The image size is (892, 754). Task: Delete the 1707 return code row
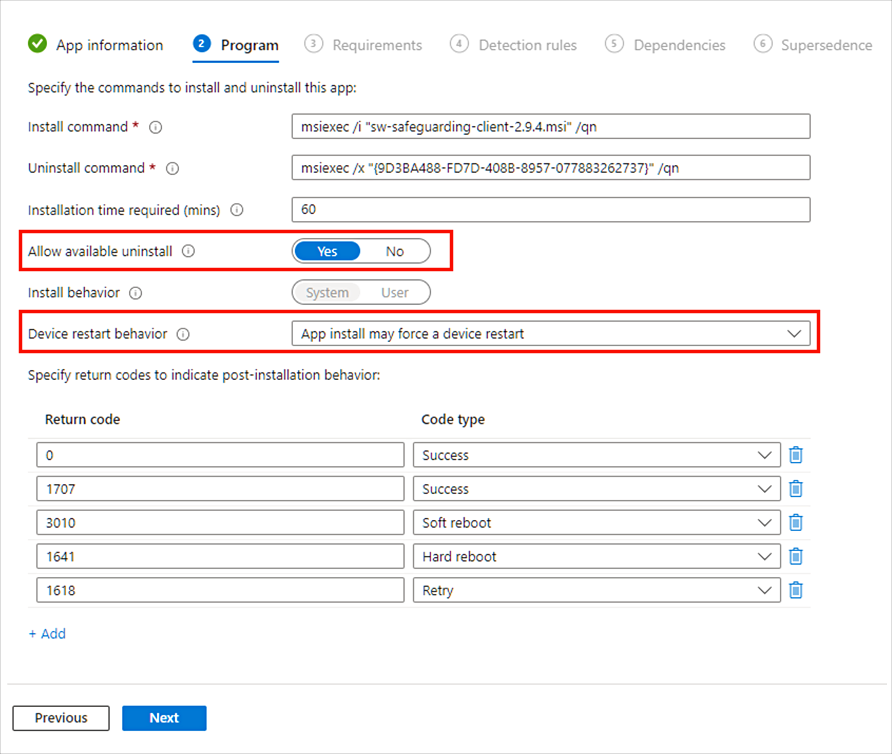pos(796,489)
